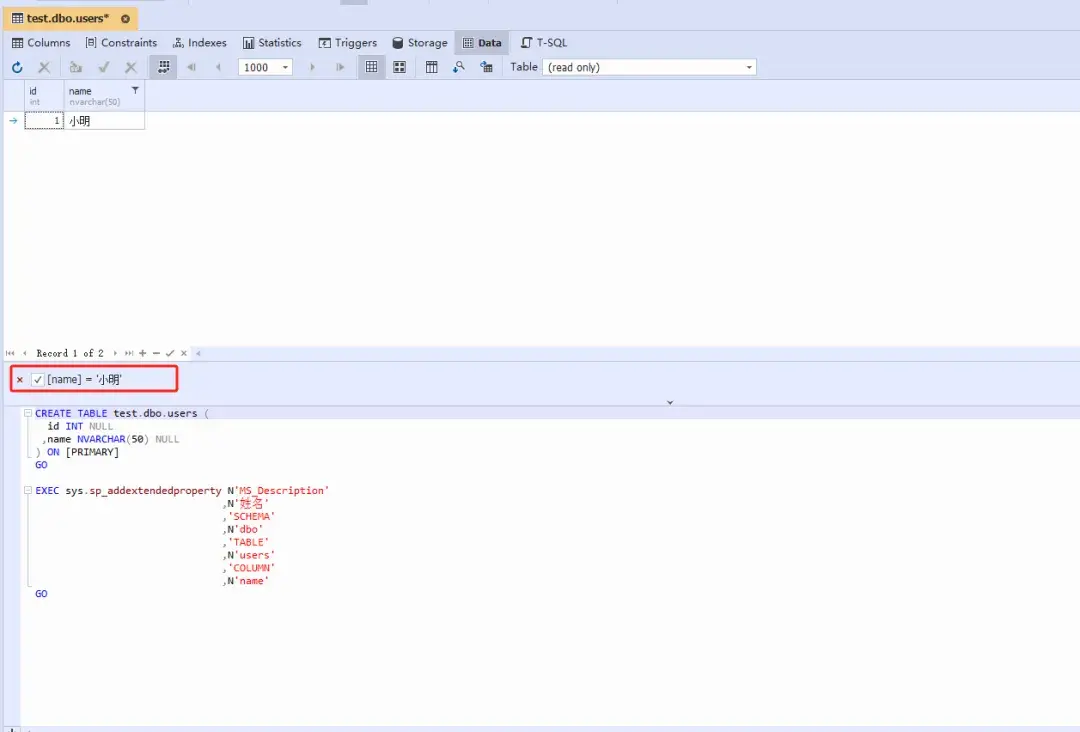Enable the filter icon on the name column
Screen dimensions: 1080x732
(x=135, y=91)
